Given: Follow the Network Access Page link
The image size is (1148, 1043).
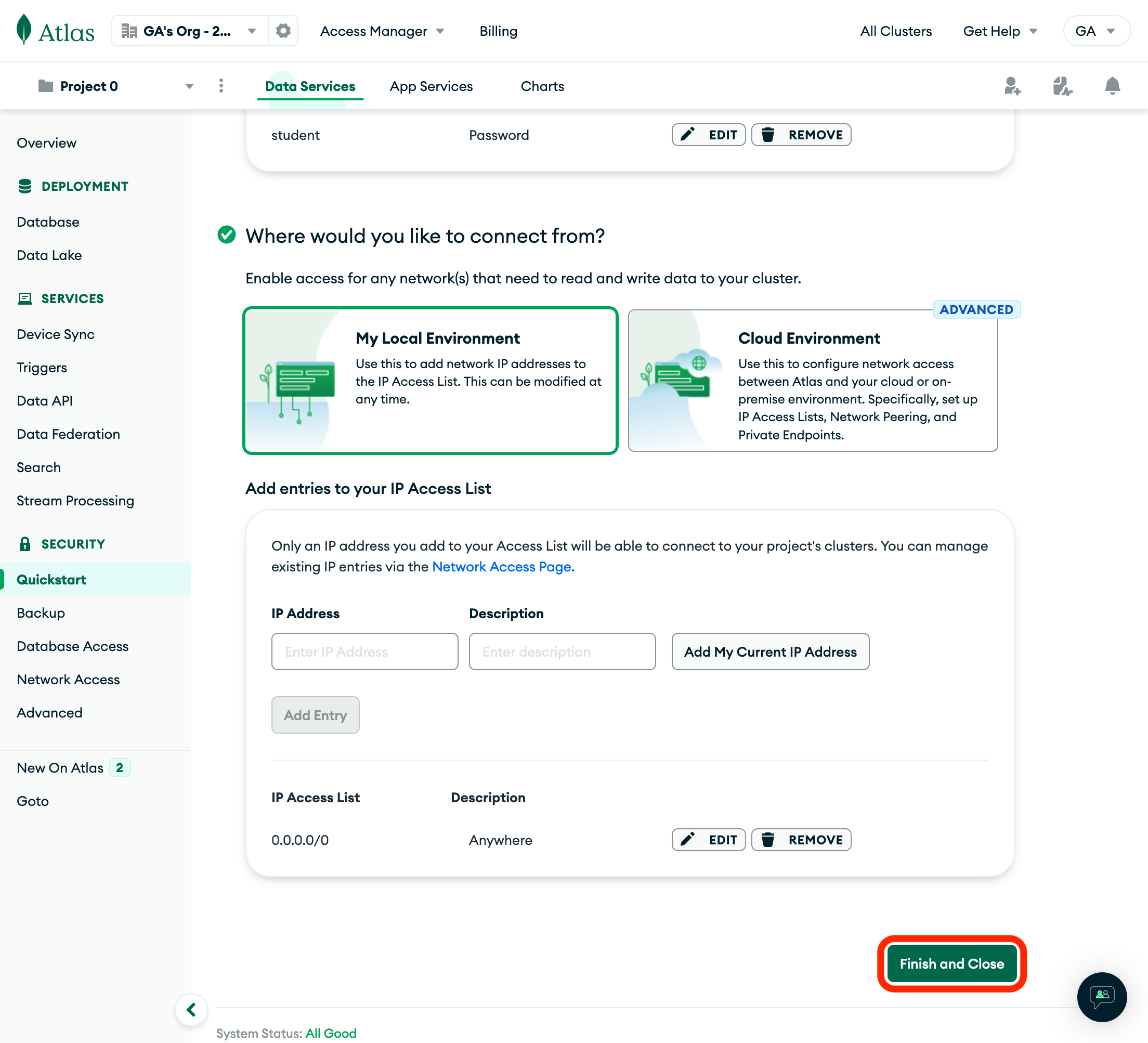Looking at the screenshot, I should (503, 567).
